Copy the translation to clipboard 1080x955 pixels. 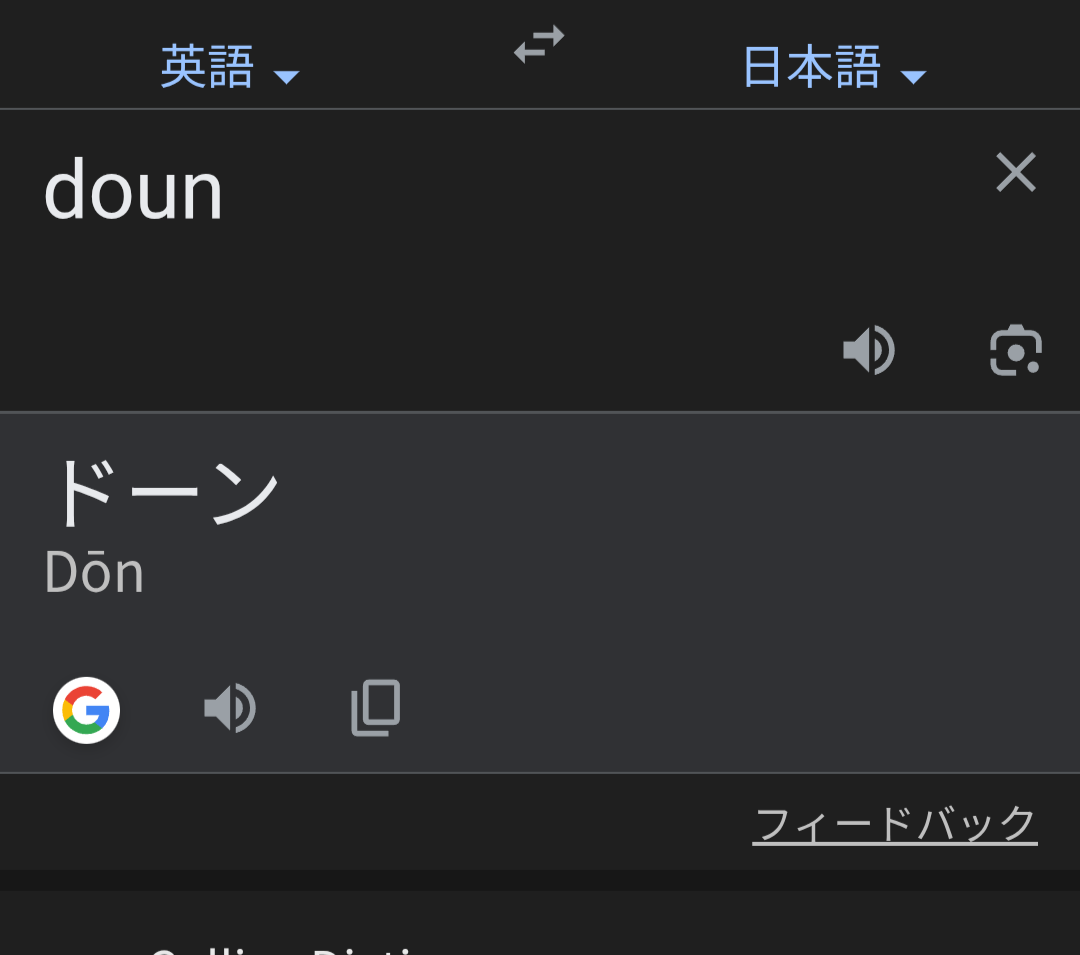(x=375, y=708)
